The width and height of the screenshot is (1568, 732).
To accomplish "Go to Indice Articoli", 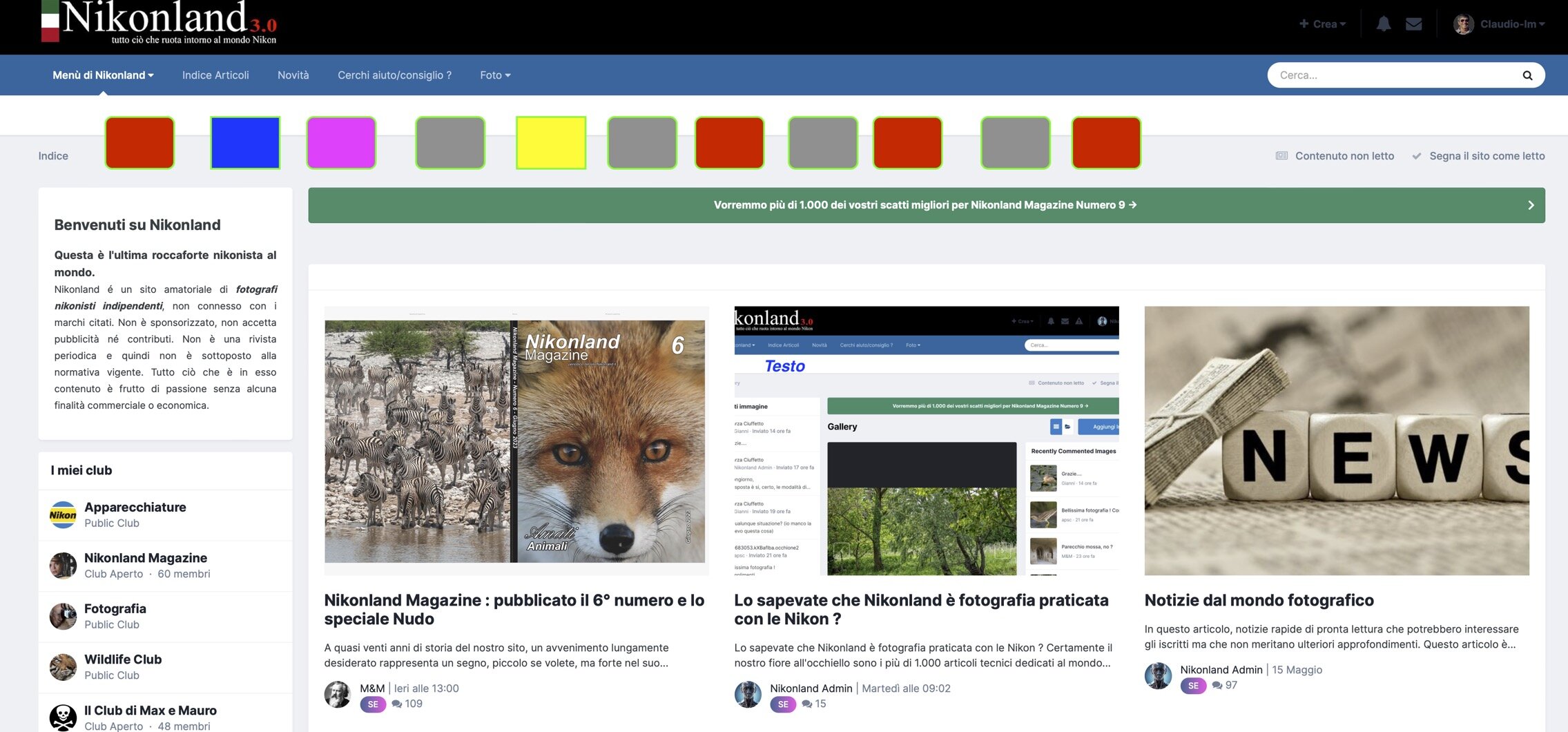I will [215, 75].
